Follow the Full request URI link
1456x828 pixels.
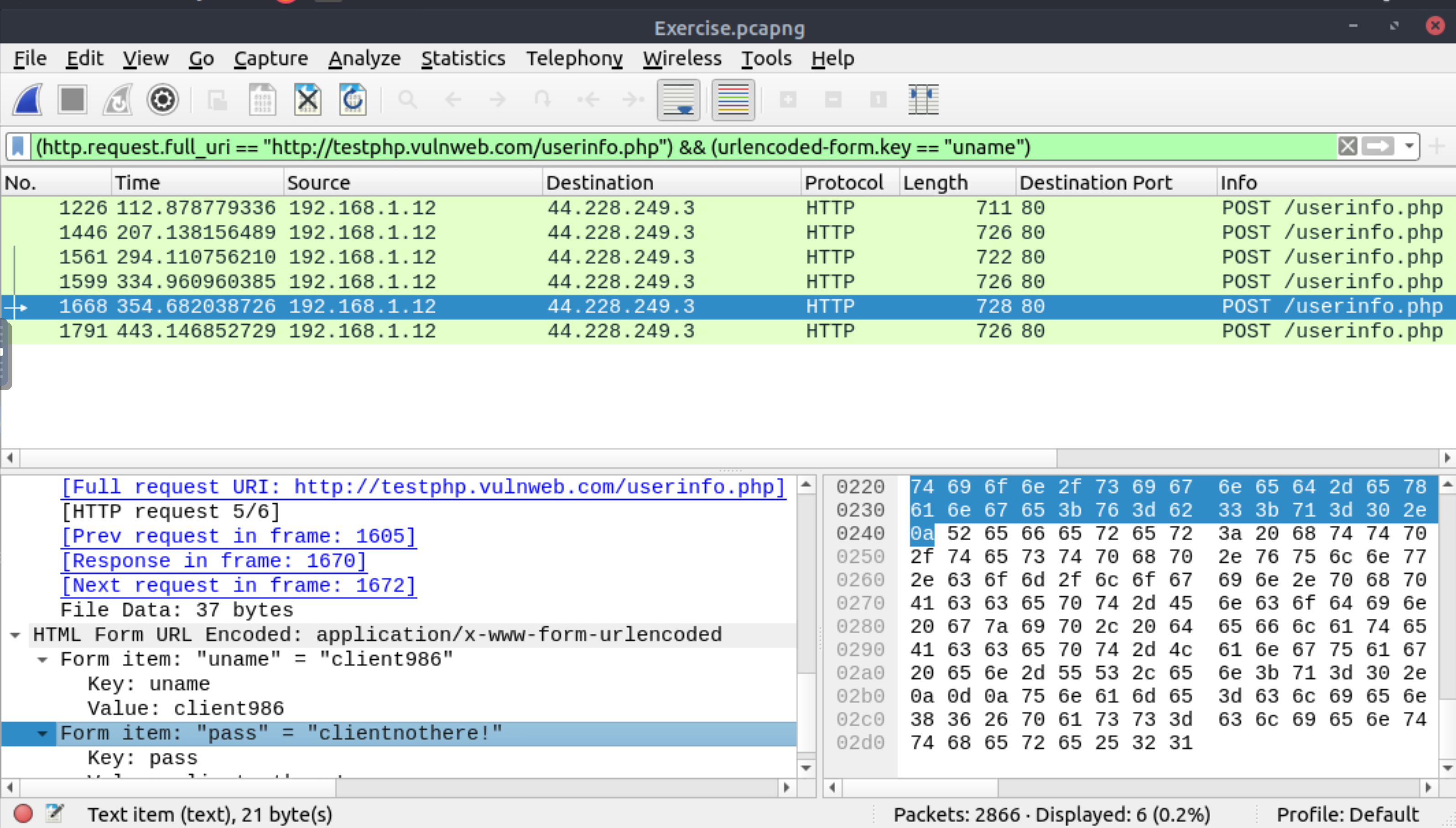click(x=423, y=487)
